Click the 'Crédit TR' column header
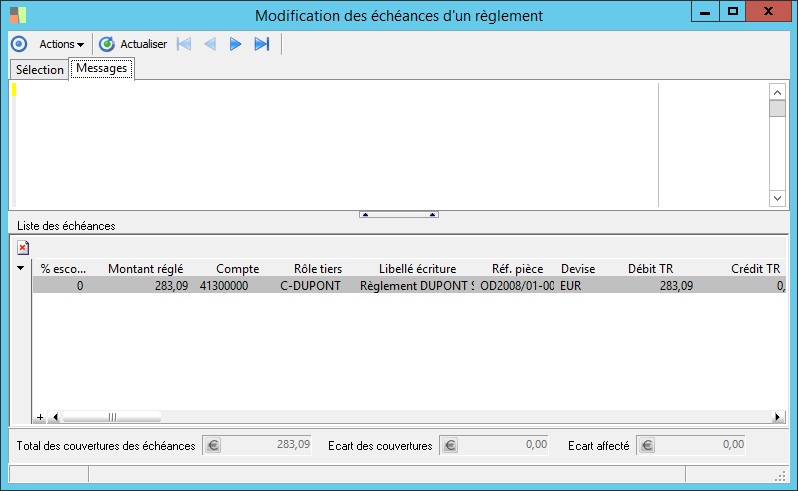The width and height of the screenshot is (798, 491). coord(755,269)
